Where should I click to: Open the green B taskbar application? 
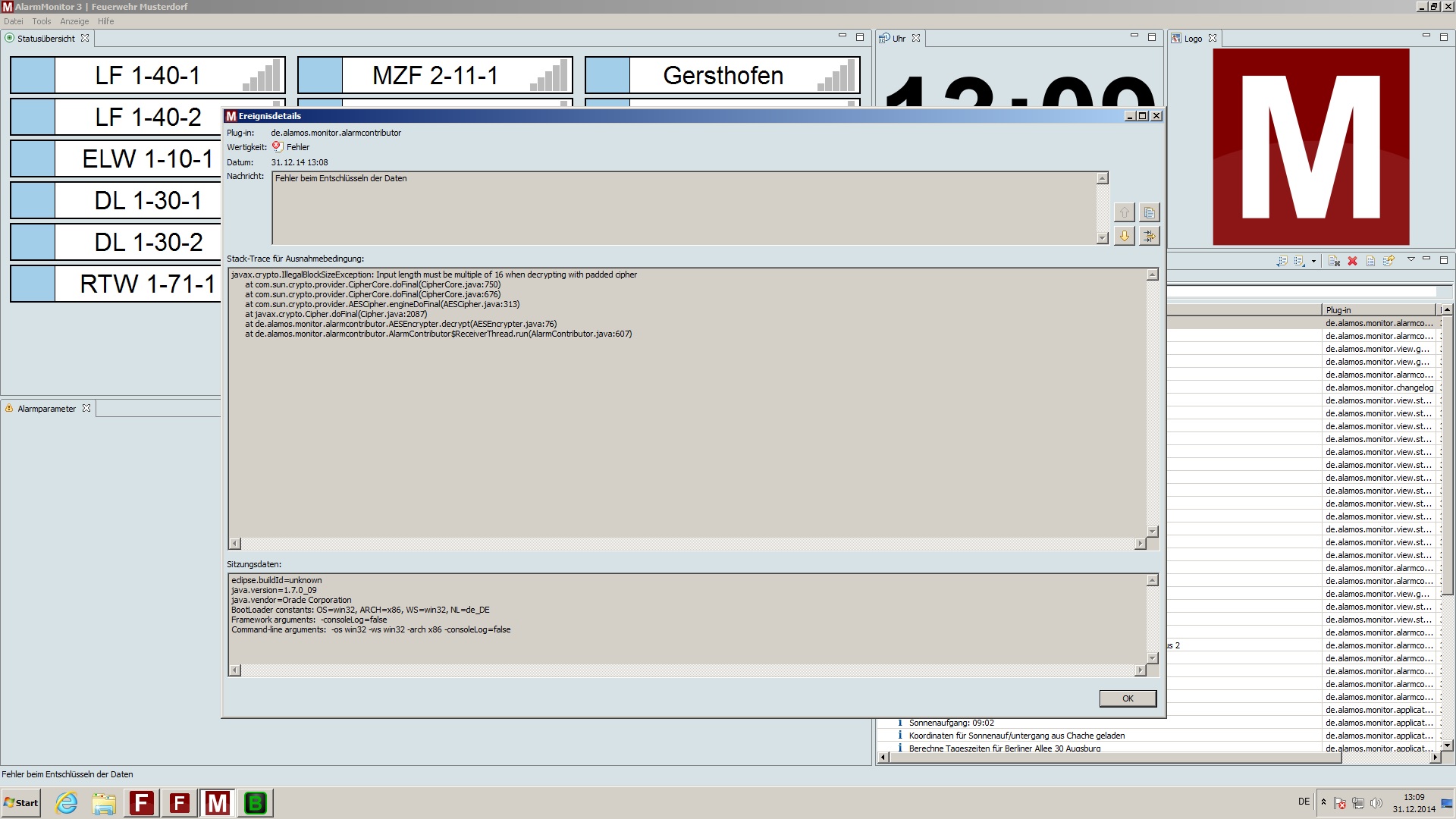point(256,802)
